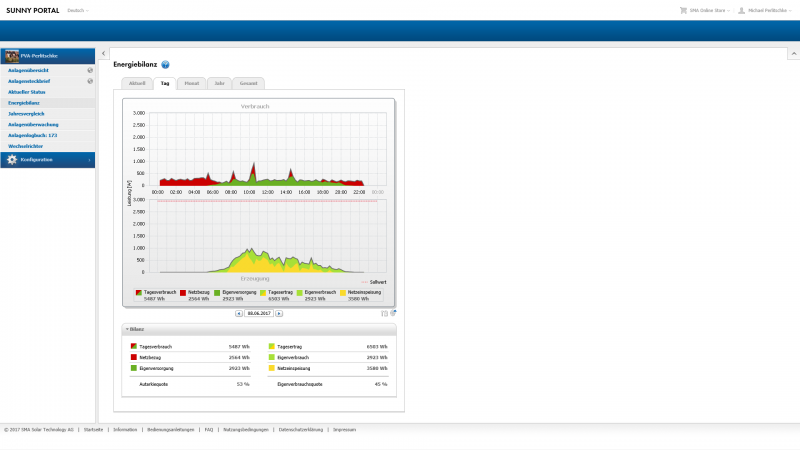Click Autarkiequote value 53 %
Image resolution: width=800 pixels, height=450 pixels.
[243, 384]
